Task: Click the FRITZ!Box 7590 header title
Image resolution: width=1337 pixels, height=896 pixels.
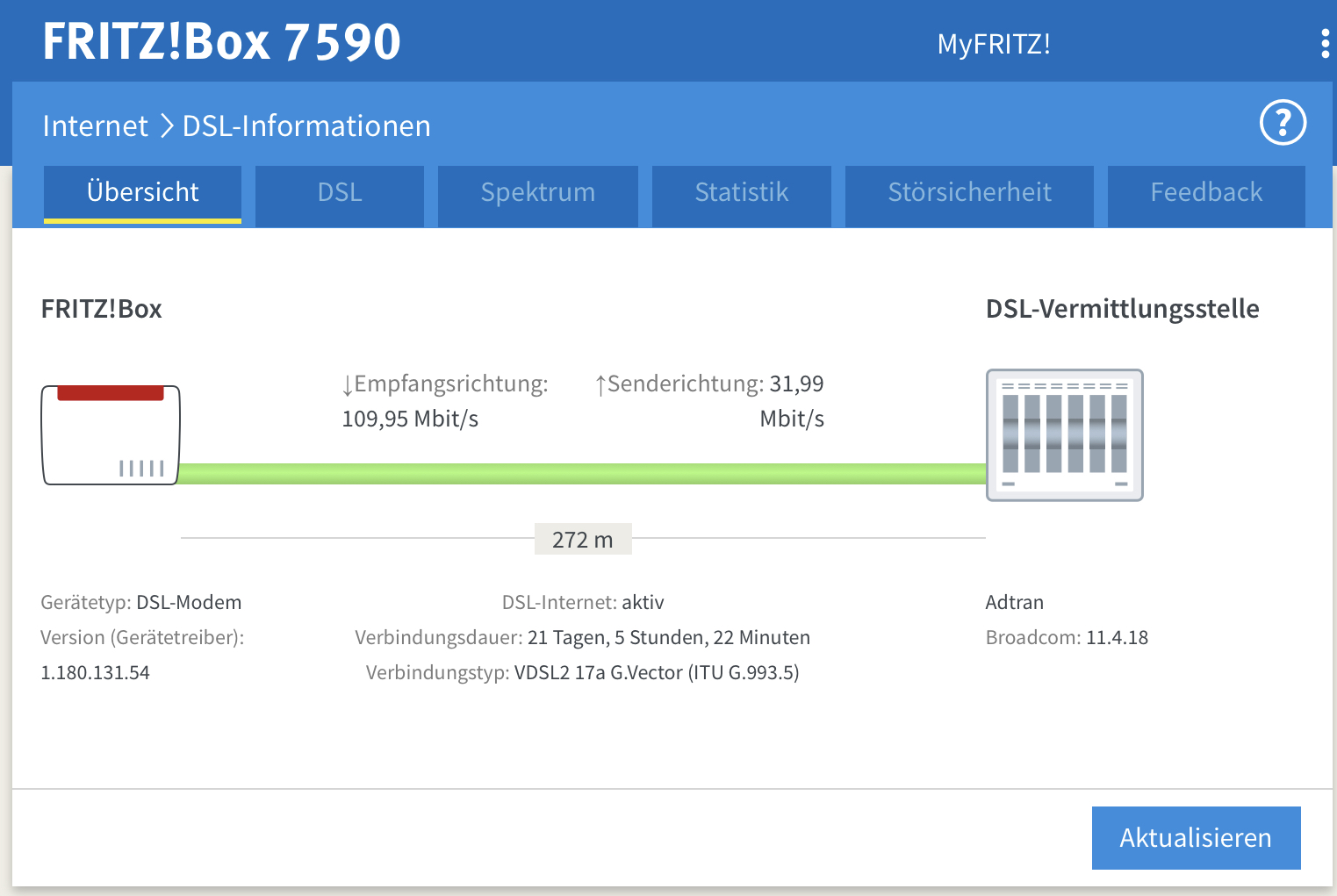Action: pyautogui.click(x=222, y=41)
